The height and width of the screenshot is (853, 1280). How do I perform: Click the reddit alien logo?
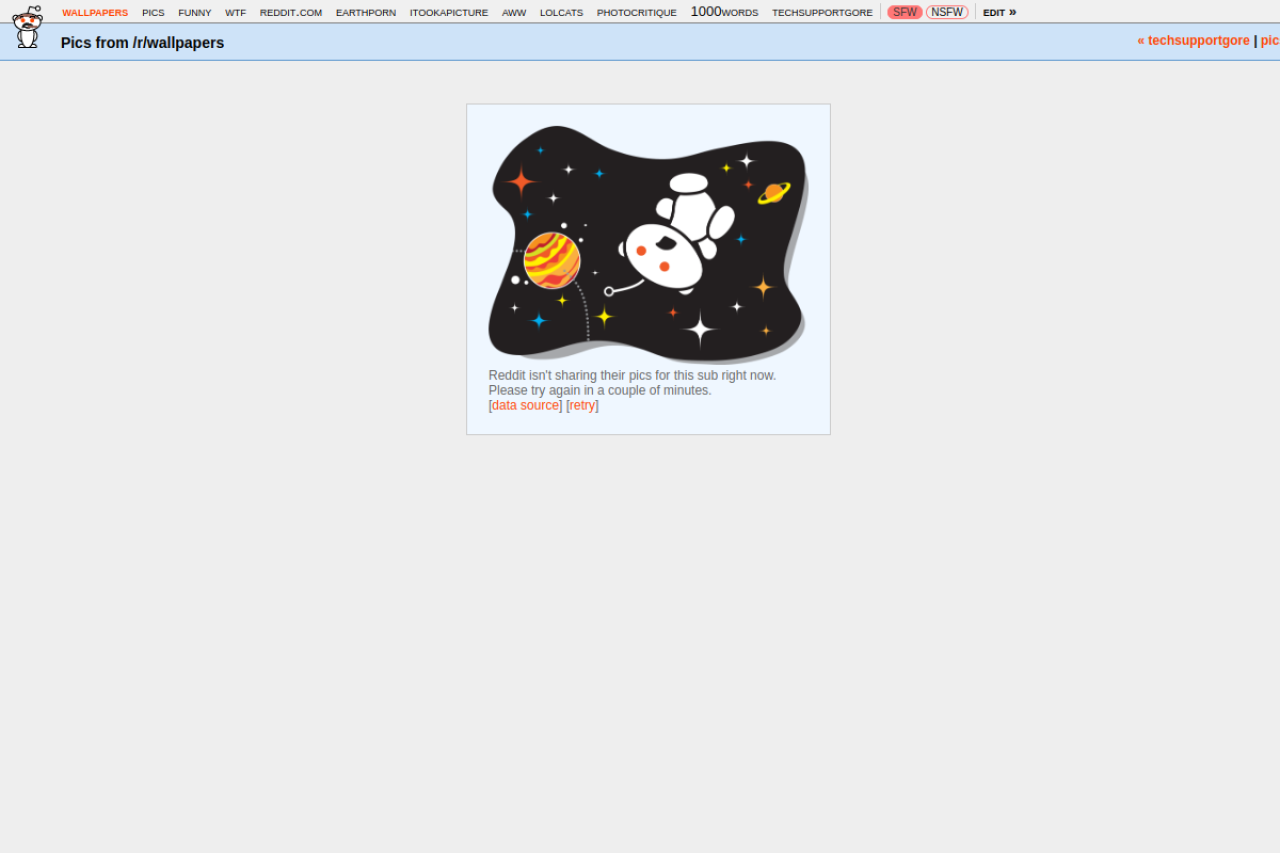27,27
